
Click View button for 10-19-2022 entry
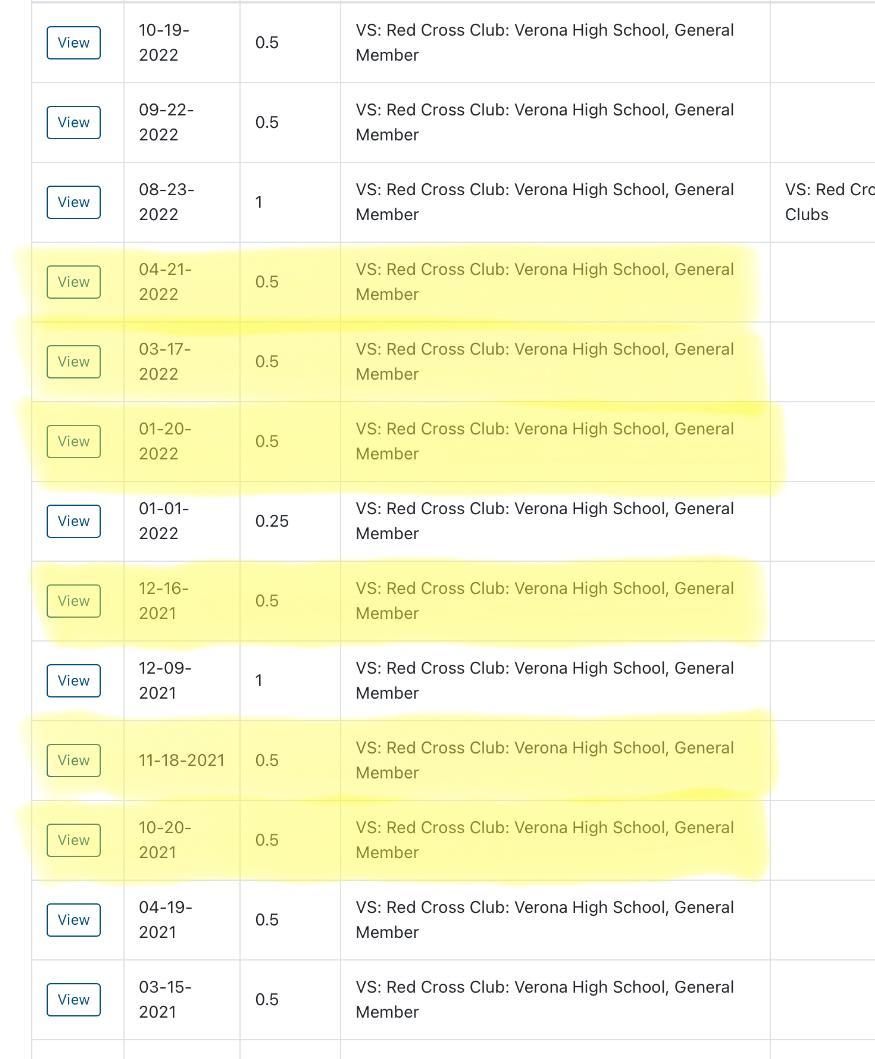[x=74, y=43]
